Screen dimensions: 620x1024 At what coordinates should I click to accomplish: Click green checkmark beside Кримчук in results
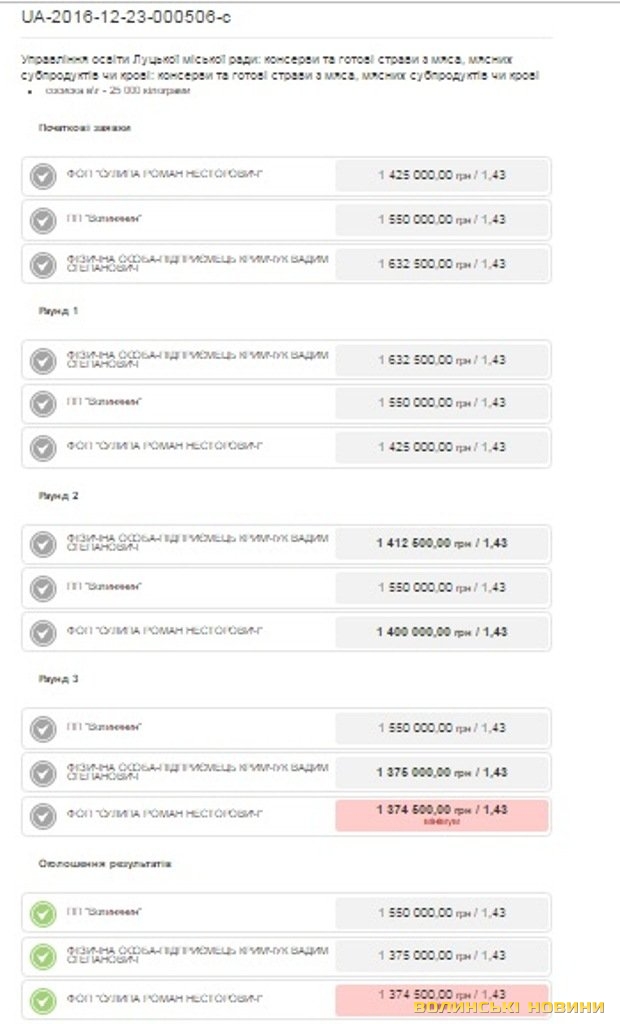click(42, 957)
